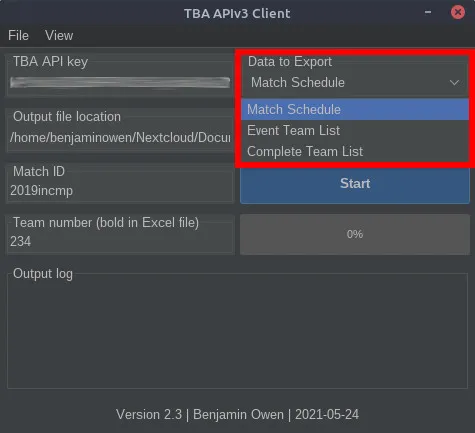
Task: Start the export with the Start button
Action: 355,184
